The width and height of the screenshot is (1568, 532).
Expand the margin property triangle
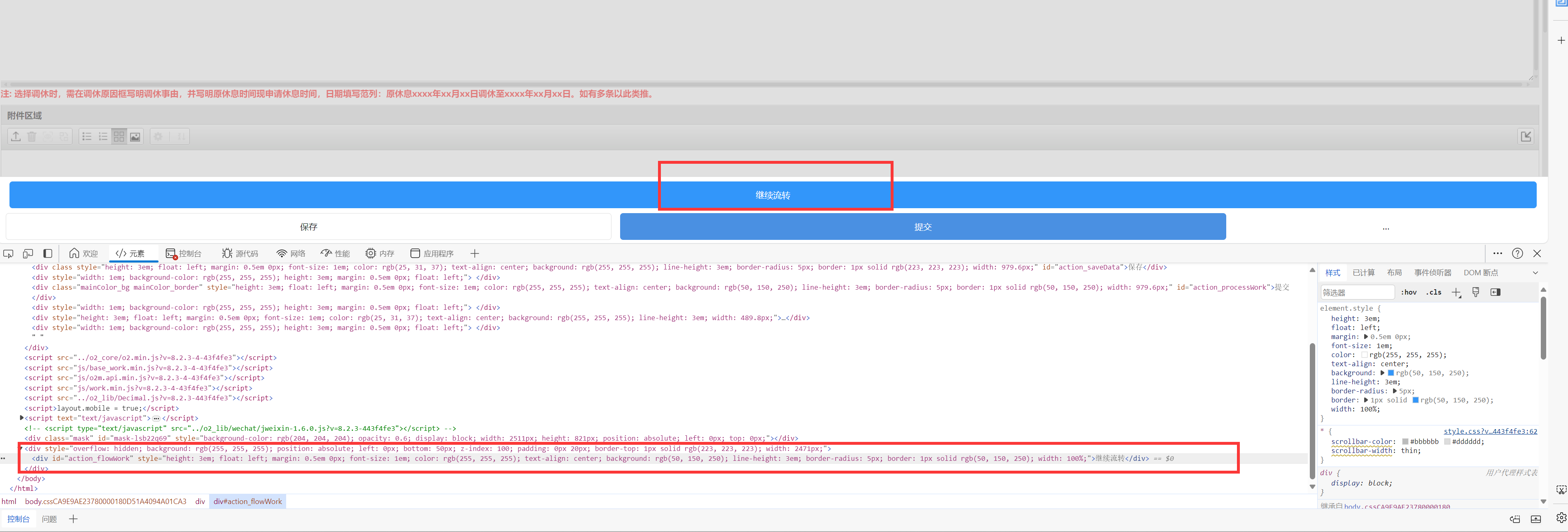1365,337
